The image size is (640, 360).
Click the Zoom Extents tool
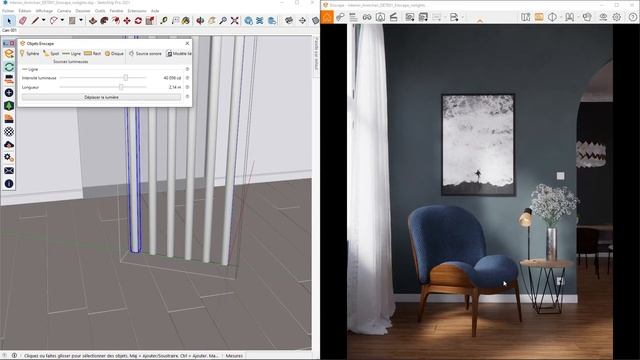pyautogui.click(x=234, y=20)
